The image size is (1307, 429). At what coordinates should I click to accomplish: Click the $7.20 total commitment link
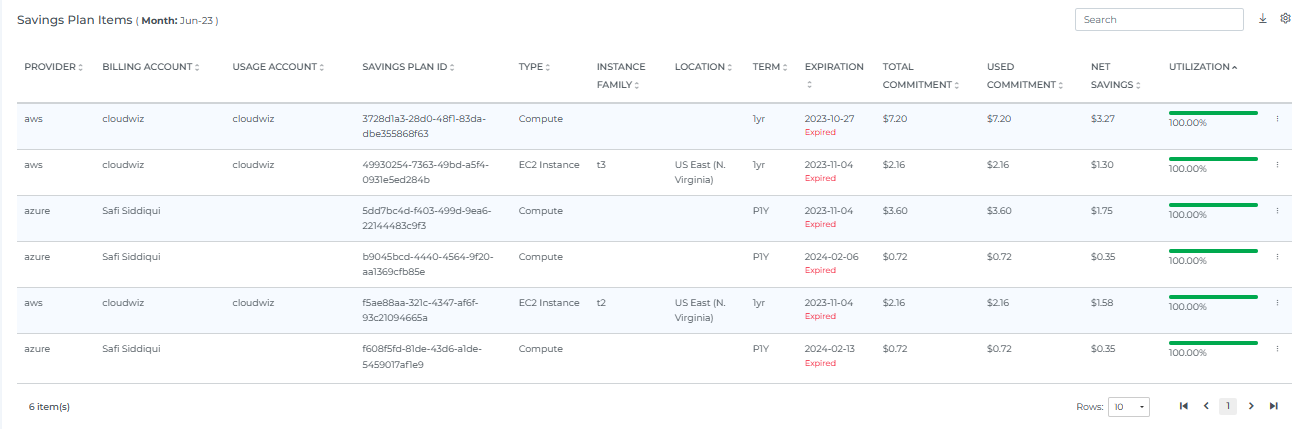coord(894,119)
